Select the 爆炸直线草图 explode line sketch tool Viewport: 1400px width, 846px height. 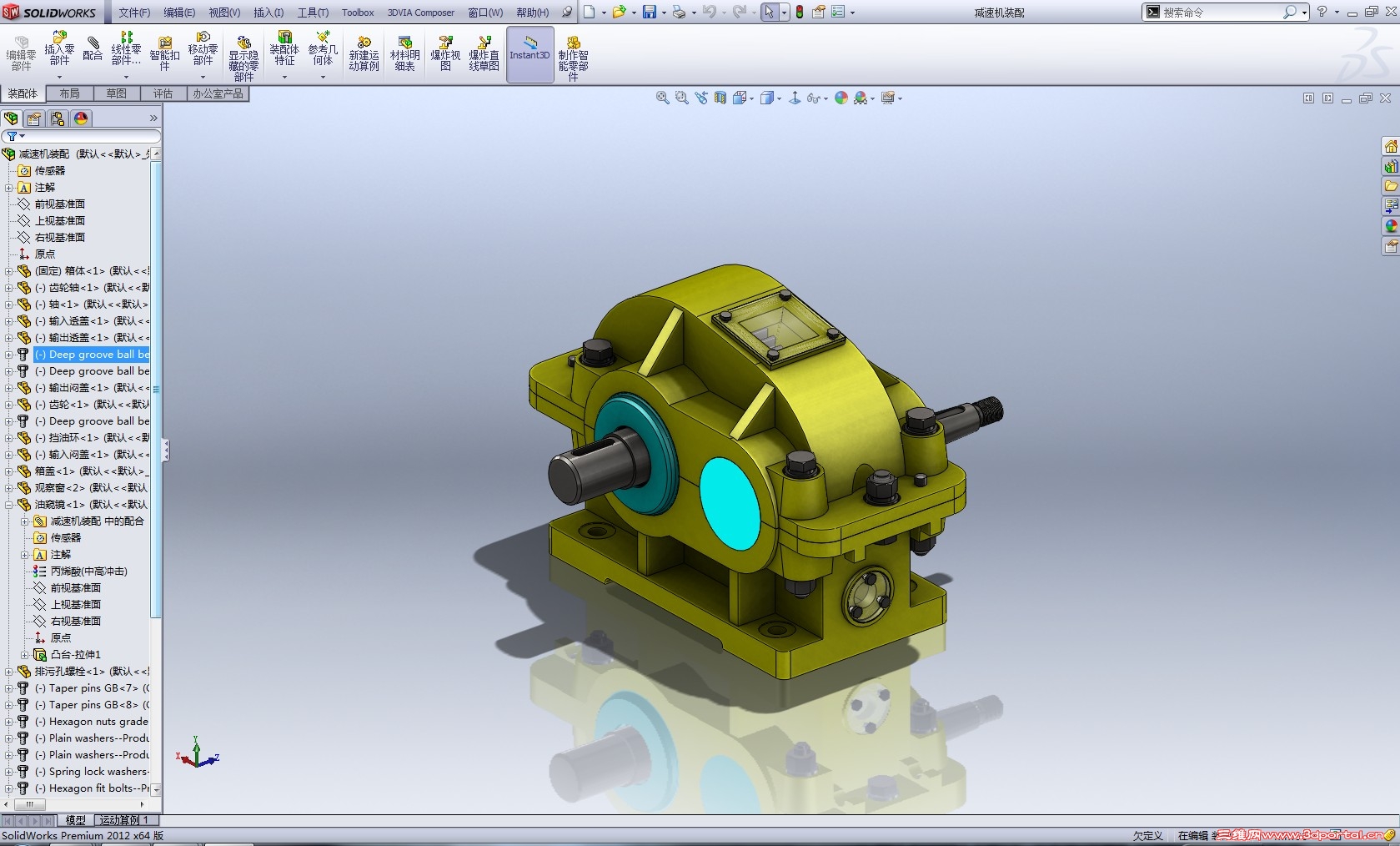coord(484,54)
